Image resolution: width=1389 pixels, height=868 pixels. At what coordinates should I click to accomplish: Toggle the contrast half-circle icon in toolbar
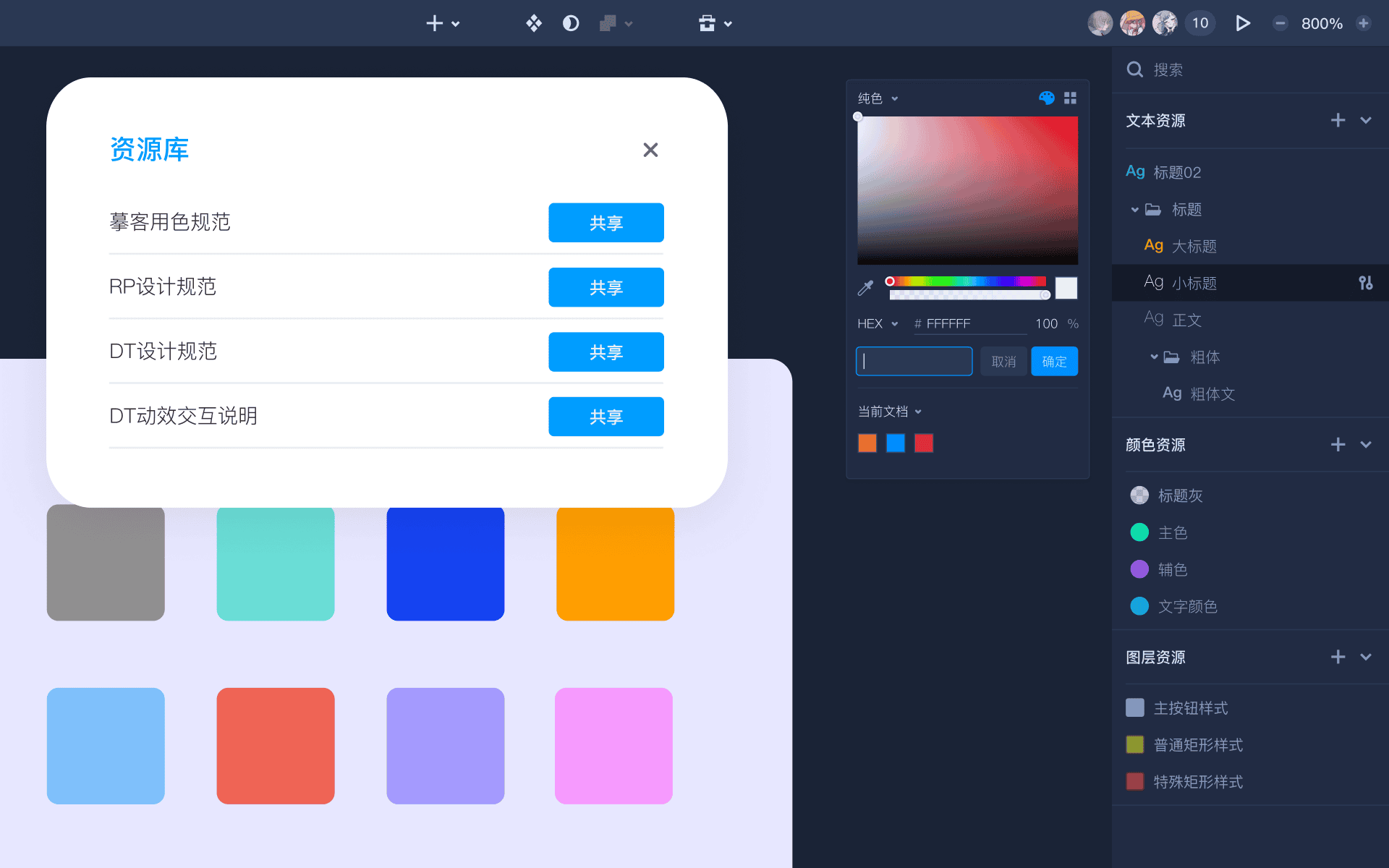click(571, 23)
